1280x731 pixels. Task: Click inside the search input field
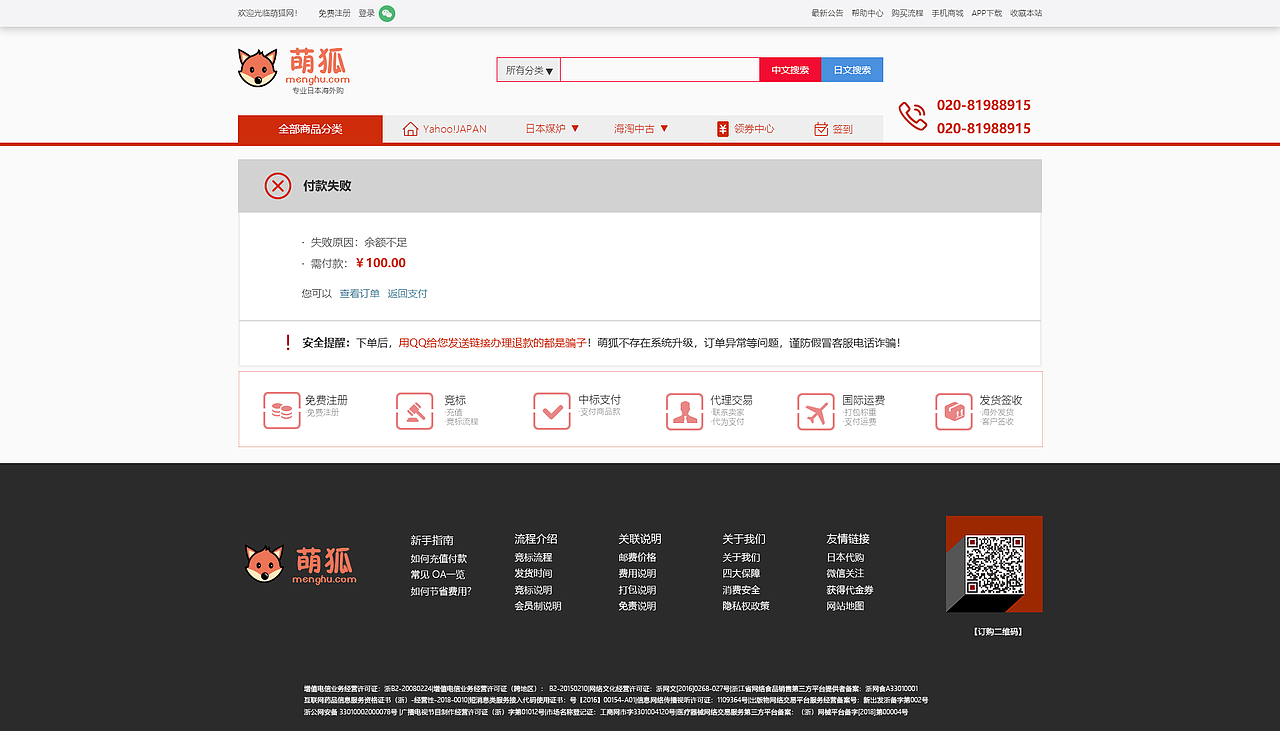660,69
